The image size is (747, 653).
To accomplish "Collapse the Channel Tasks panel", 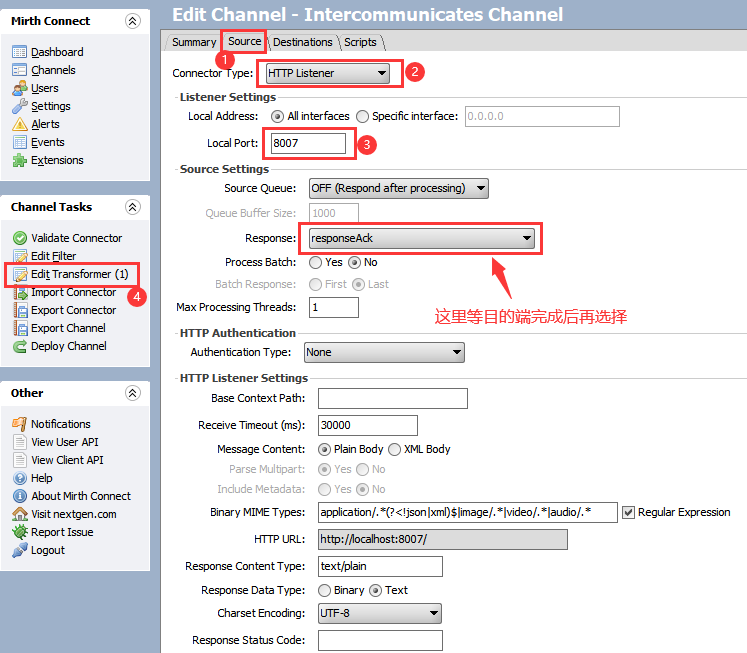I will point(132,207).
